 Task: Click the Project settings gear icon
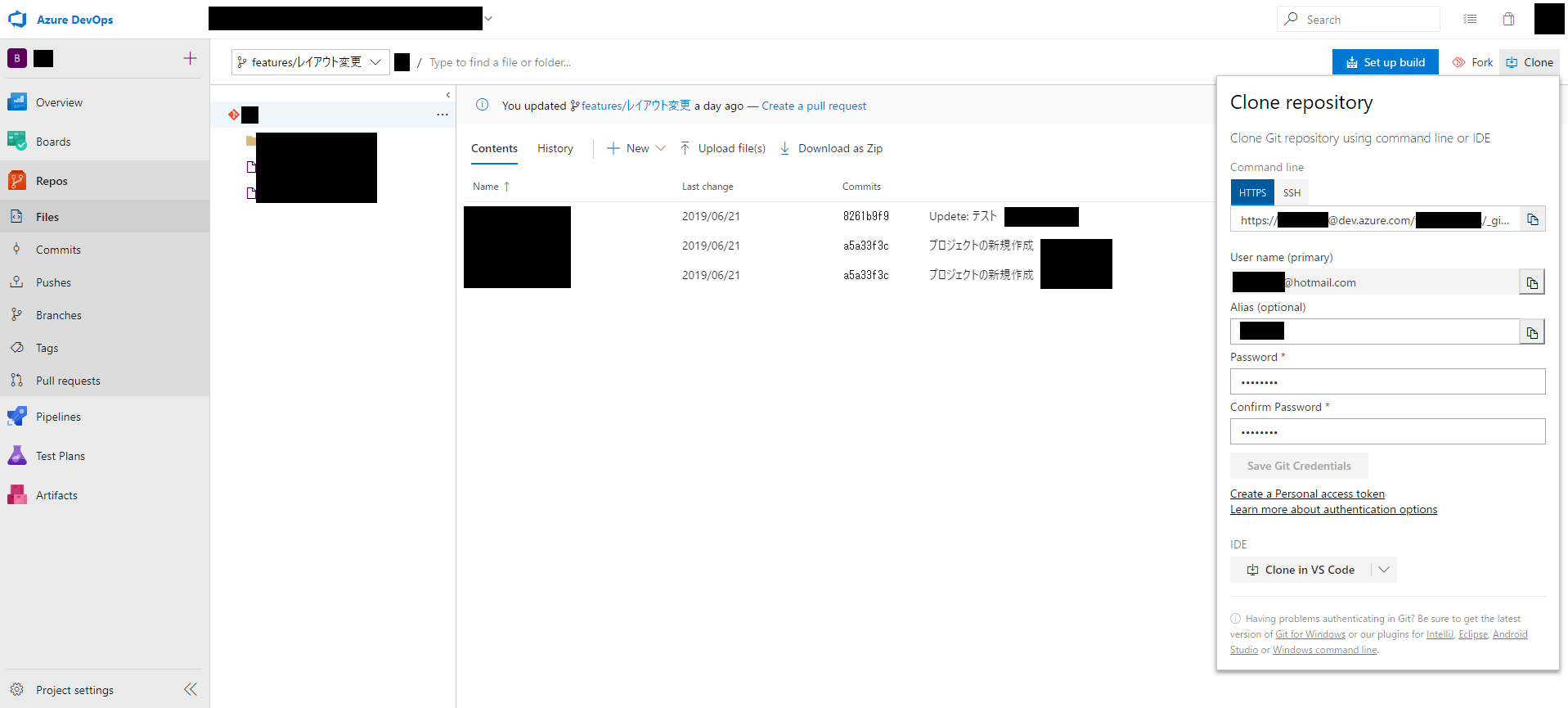pos(17,690)
